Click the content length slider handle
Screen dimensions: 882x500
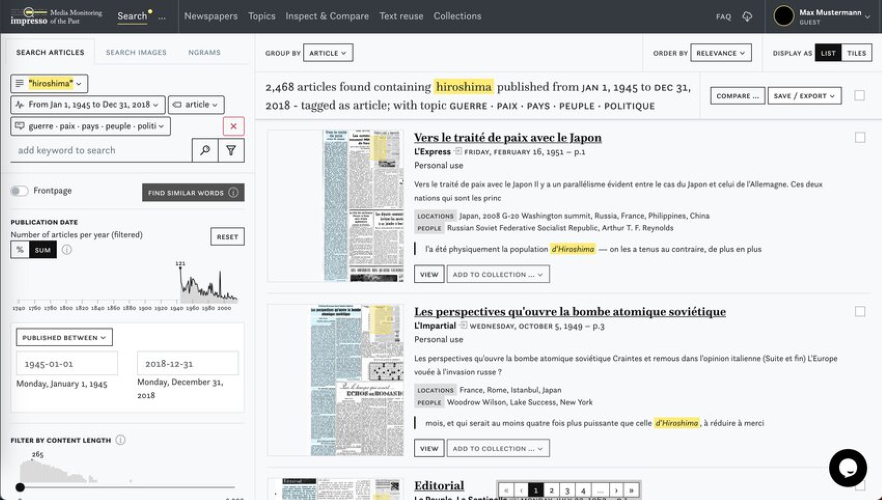coord(20,487)
